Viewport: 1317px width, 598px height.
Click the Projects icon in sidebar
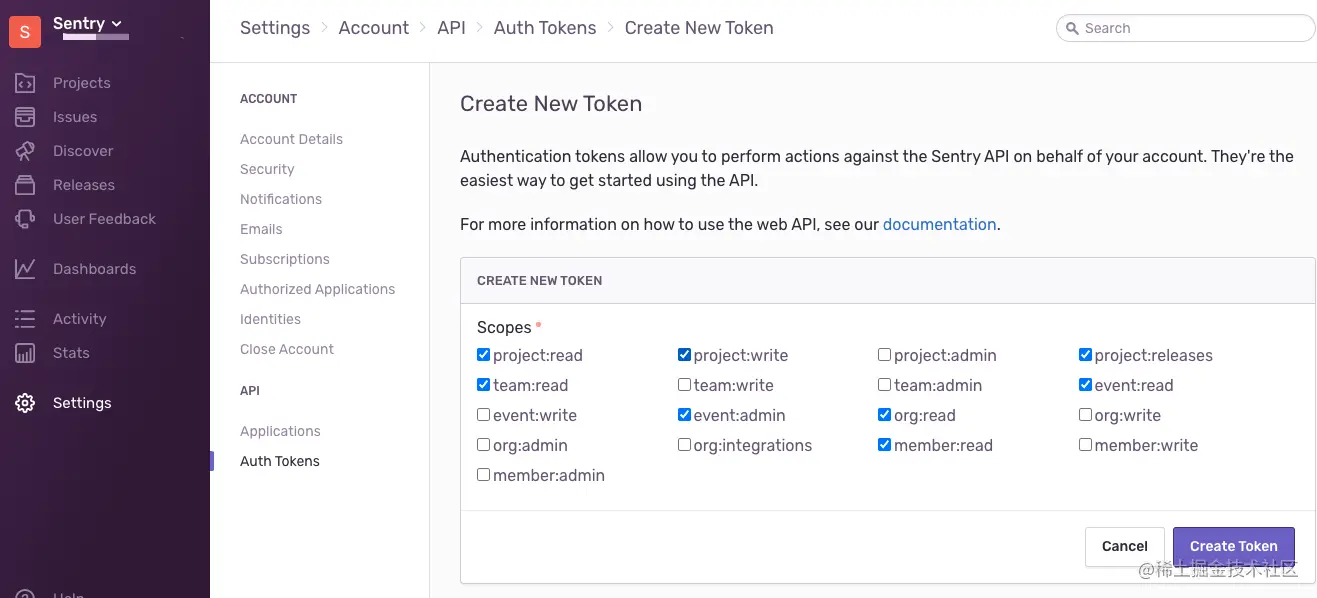click(25, 83)
